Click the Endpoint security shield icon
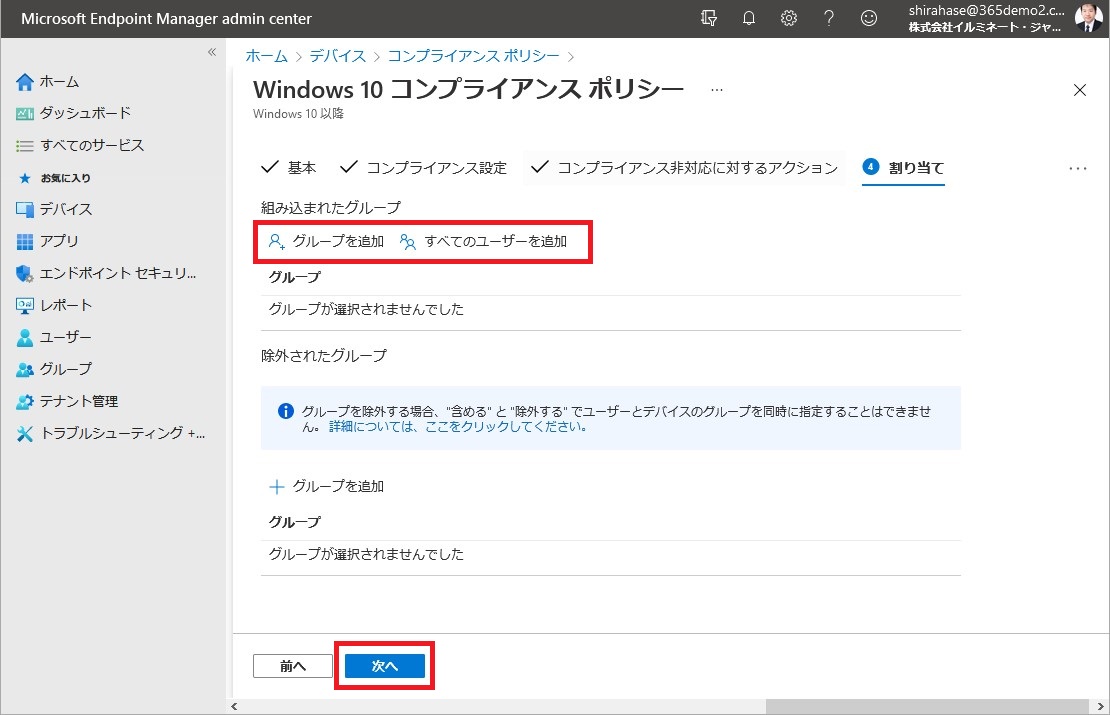This screenshot has width=1110, height=715. [x=25, y=273]
